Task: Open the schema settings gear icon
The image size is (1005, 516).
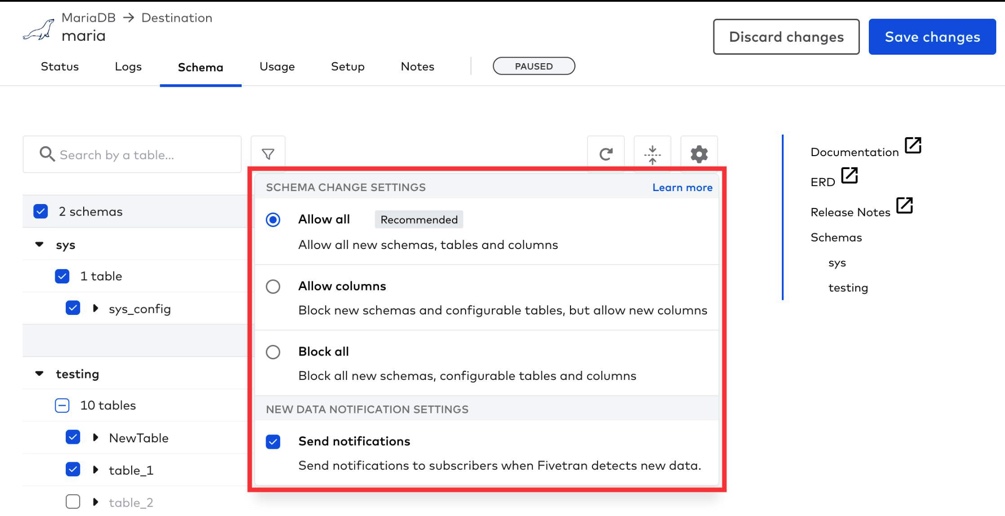Action: tap(699, 154)
